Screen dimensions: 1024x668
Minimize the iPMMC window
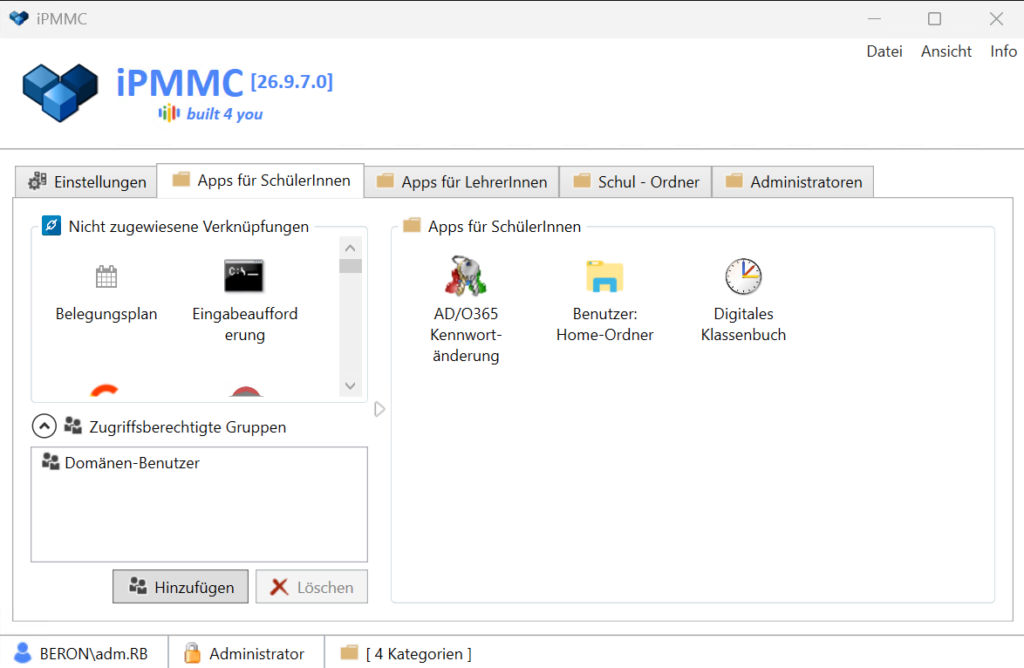874,19
